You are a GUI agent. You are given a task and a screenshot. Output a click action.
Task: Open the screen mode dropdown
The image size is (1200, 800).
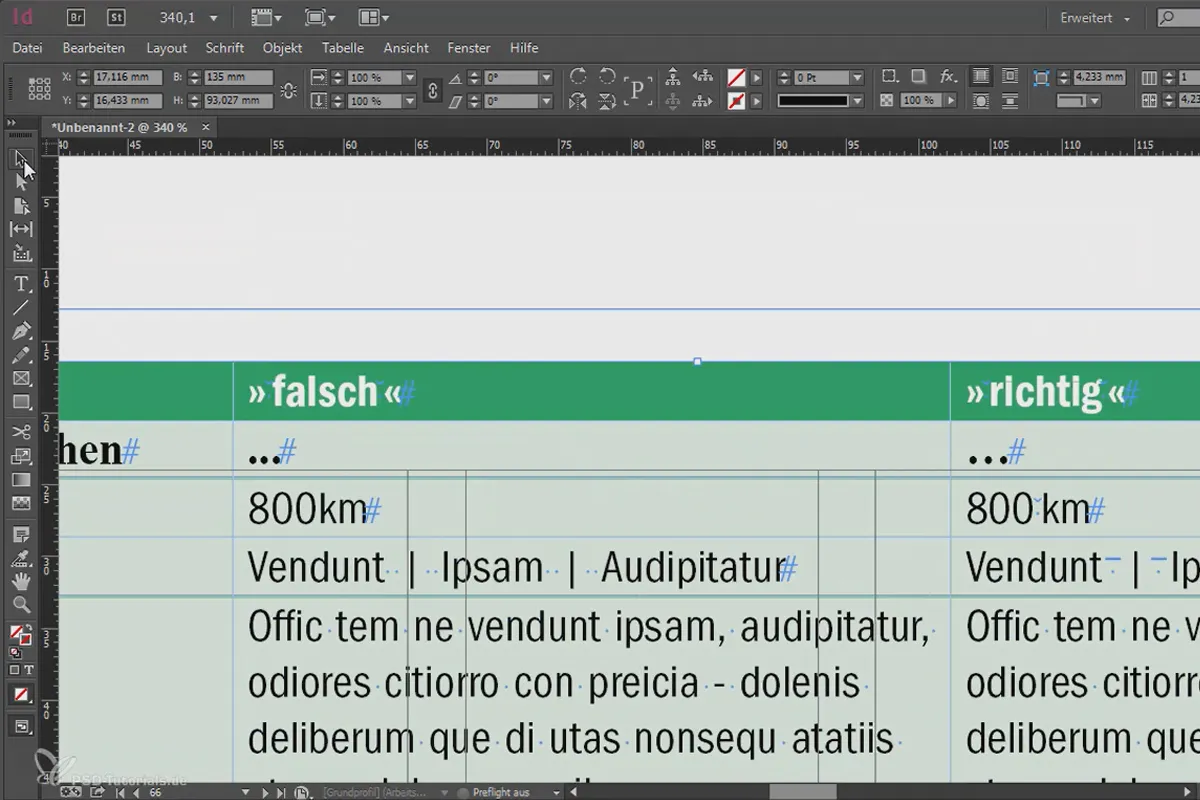pos(320,18)
